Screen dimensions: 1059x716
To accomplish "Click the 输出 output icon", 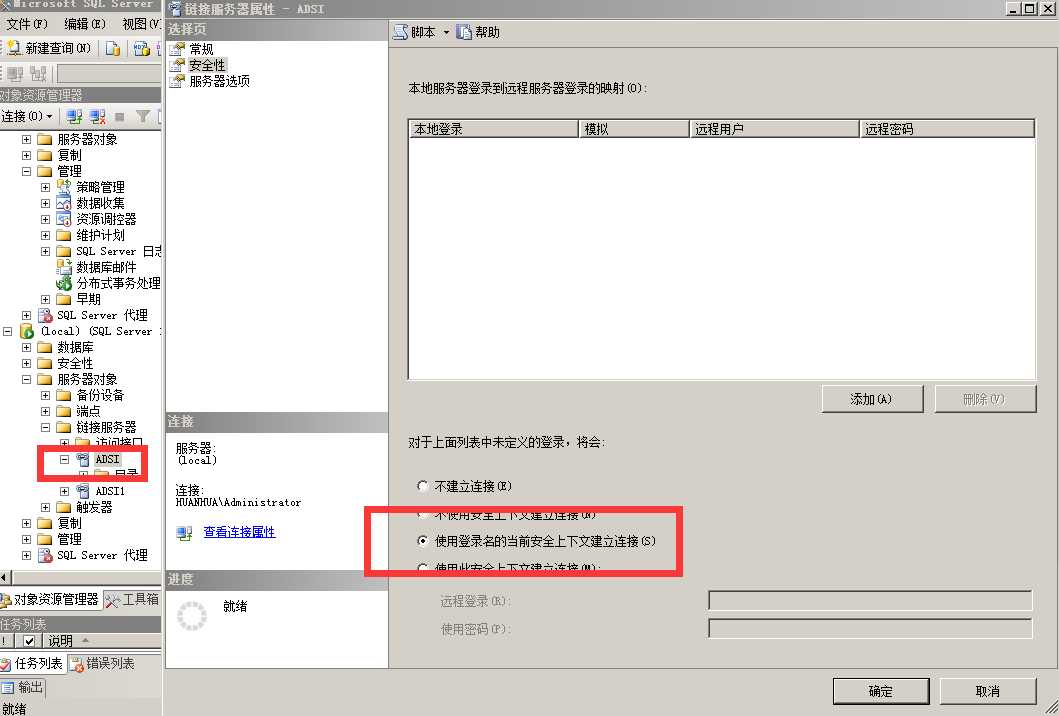I will (x=8, y=688).
